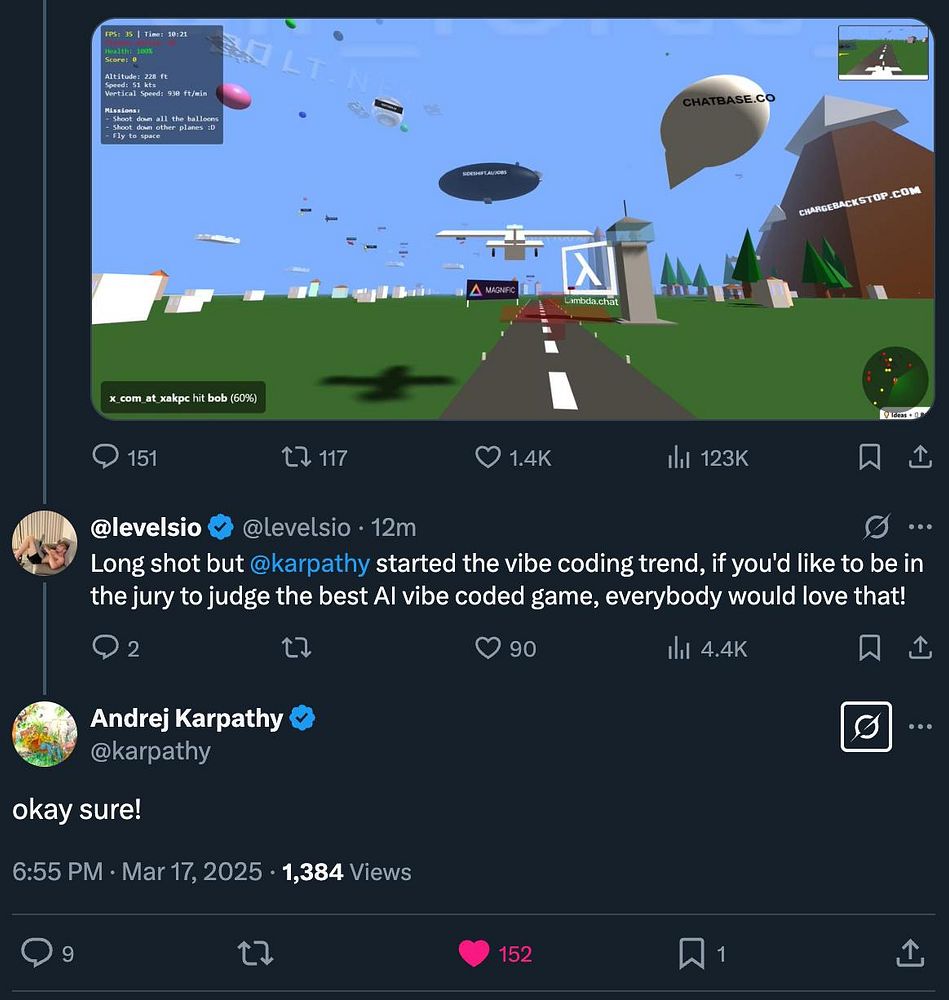Repost the post with 117 reposts
This screenshot has height=1000, width=949.
tap(295, 457)
